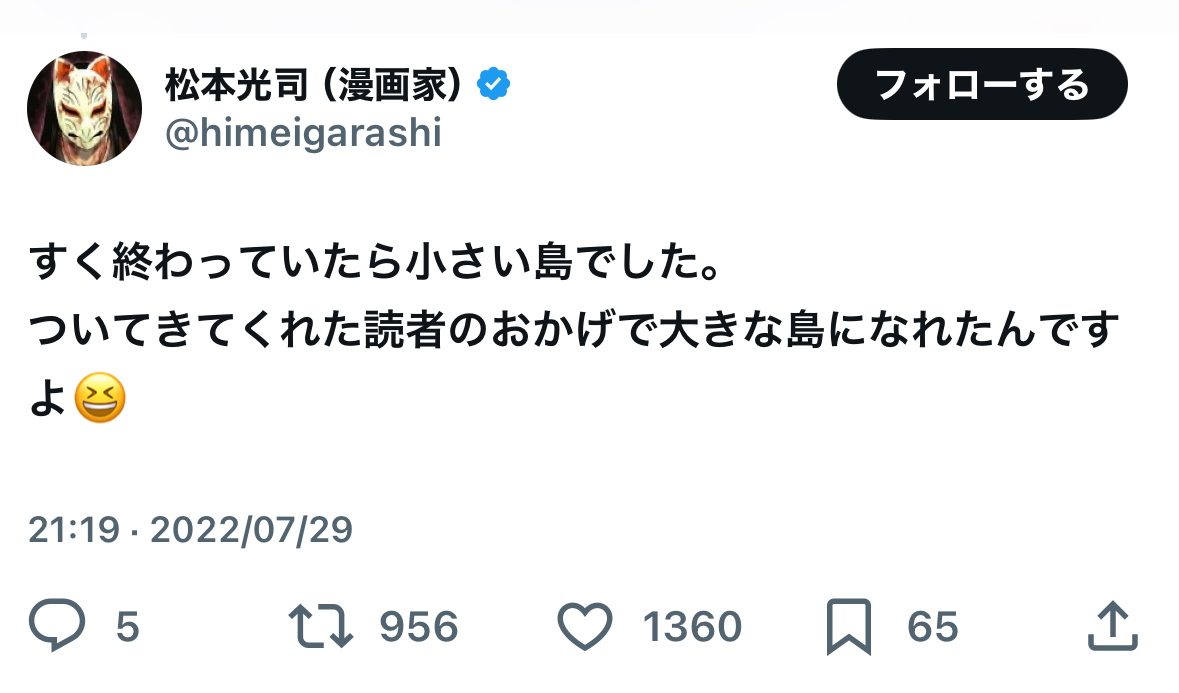Screen dimensions: 1179x693
Task: Click the @himeigarashi handle
Action: 302,132
